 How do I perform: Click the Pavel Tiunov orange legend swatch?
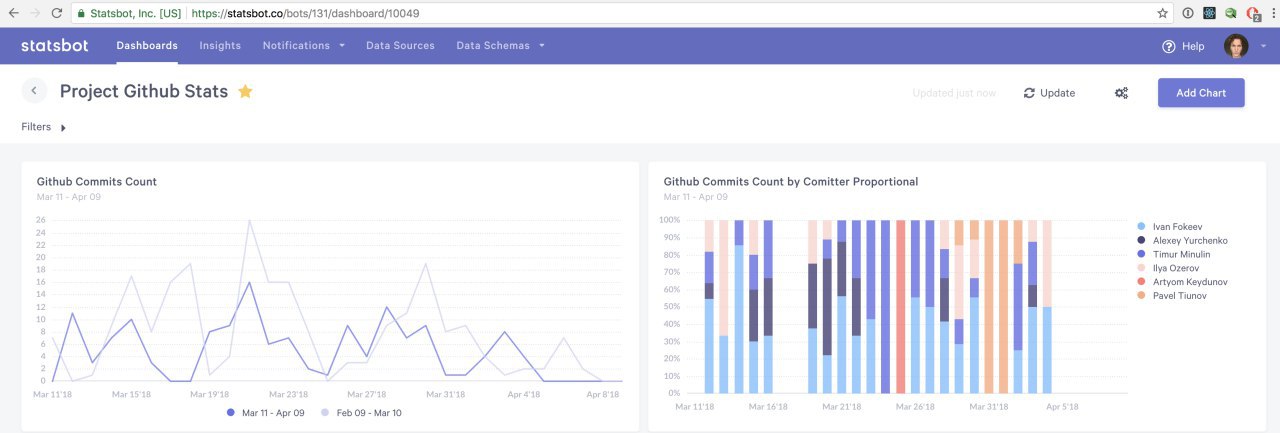coord(1142,297)
